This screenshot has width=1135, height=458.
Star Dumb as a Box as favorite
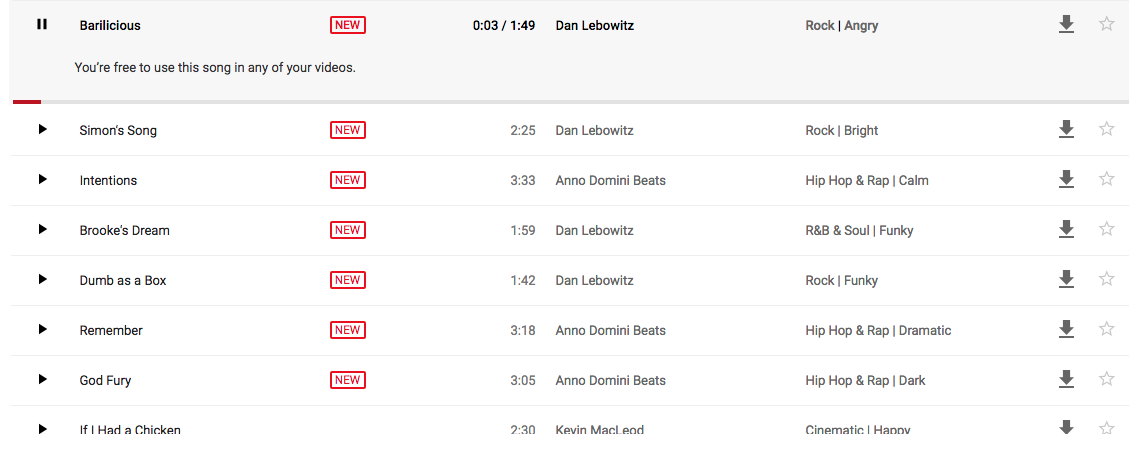click(1106, 279)
